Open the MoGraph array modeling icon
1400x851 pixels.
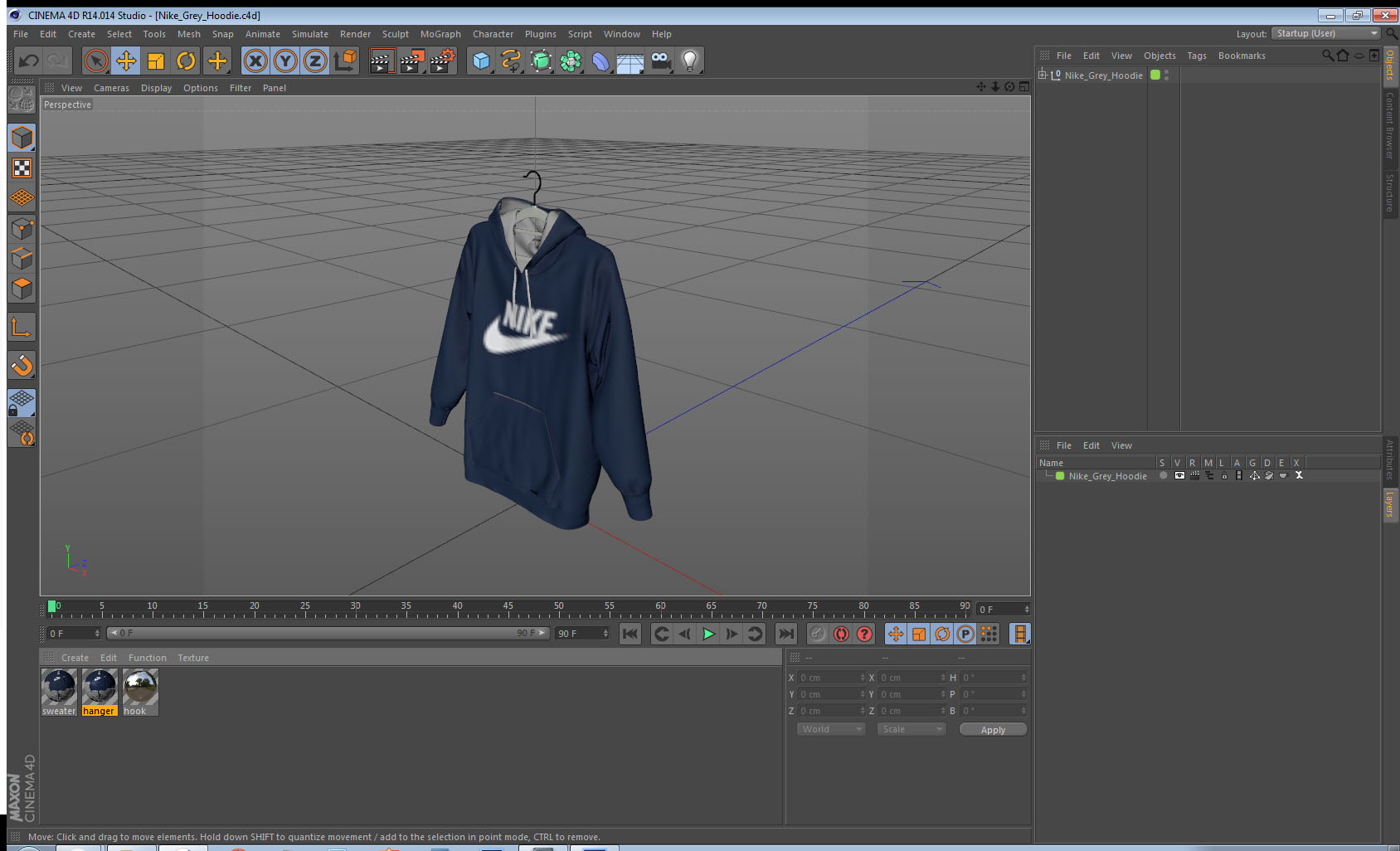point(571,61)
